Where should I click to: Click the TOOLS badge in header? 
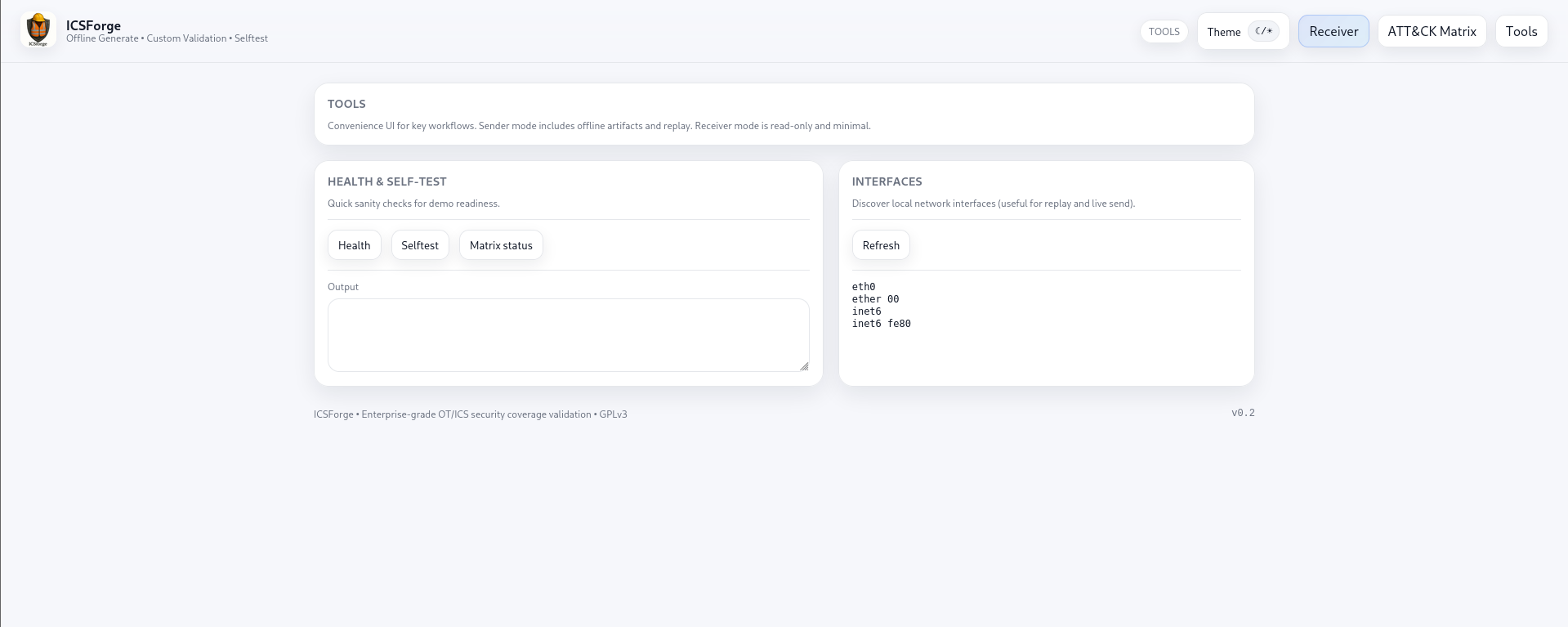(x=1164, y=32)
